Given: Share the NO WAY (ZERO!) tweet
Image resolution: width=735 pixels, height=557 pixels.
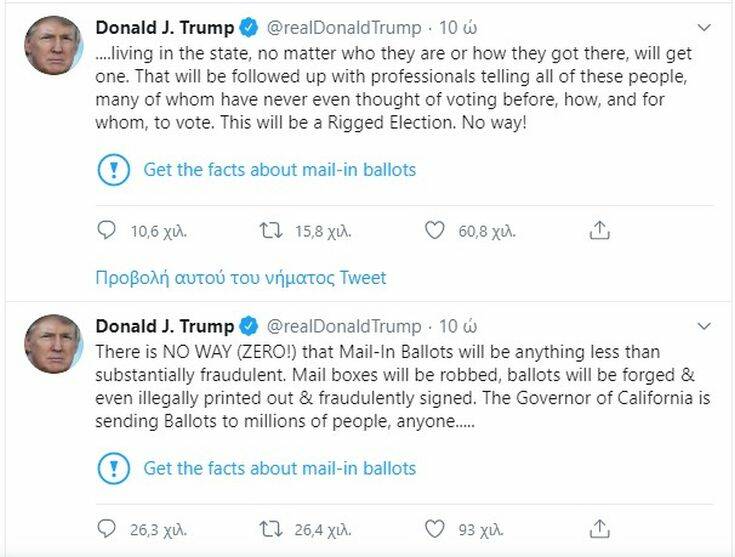Looking at the screenshot, I should click(x=599, y=528).
